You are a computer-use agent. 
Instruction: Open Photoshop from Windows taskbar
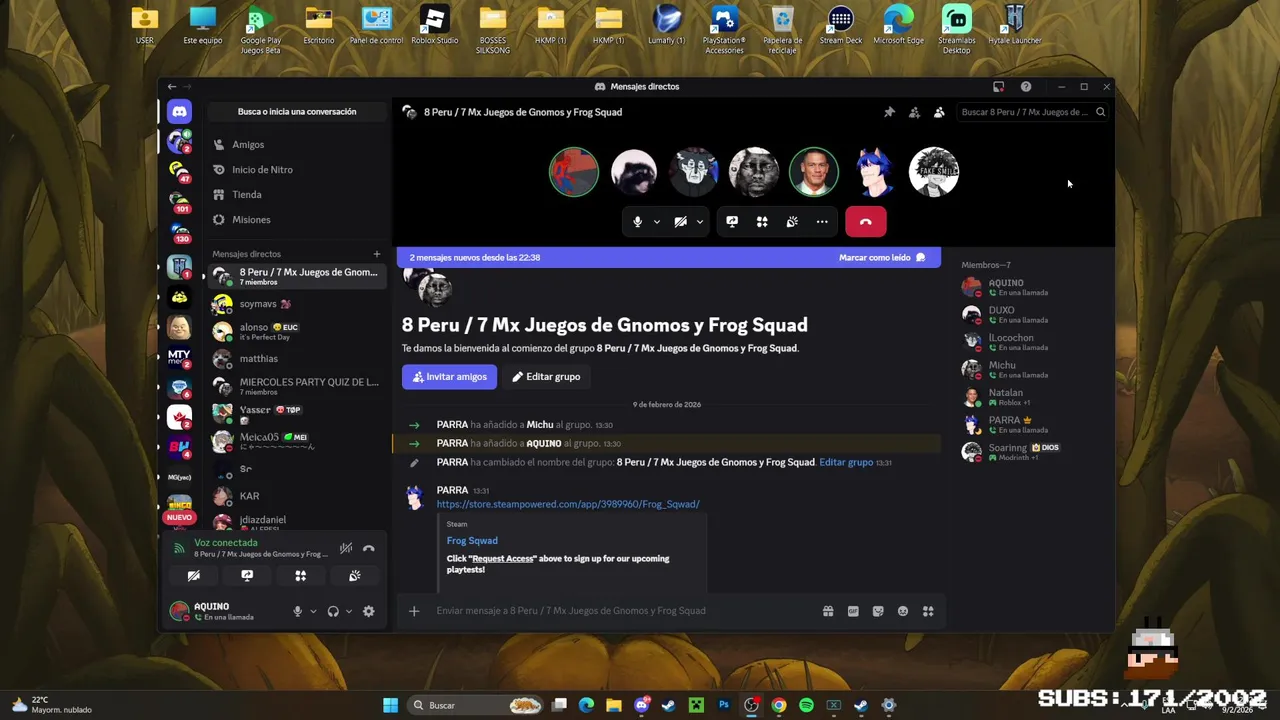click(x=724, y=705)
